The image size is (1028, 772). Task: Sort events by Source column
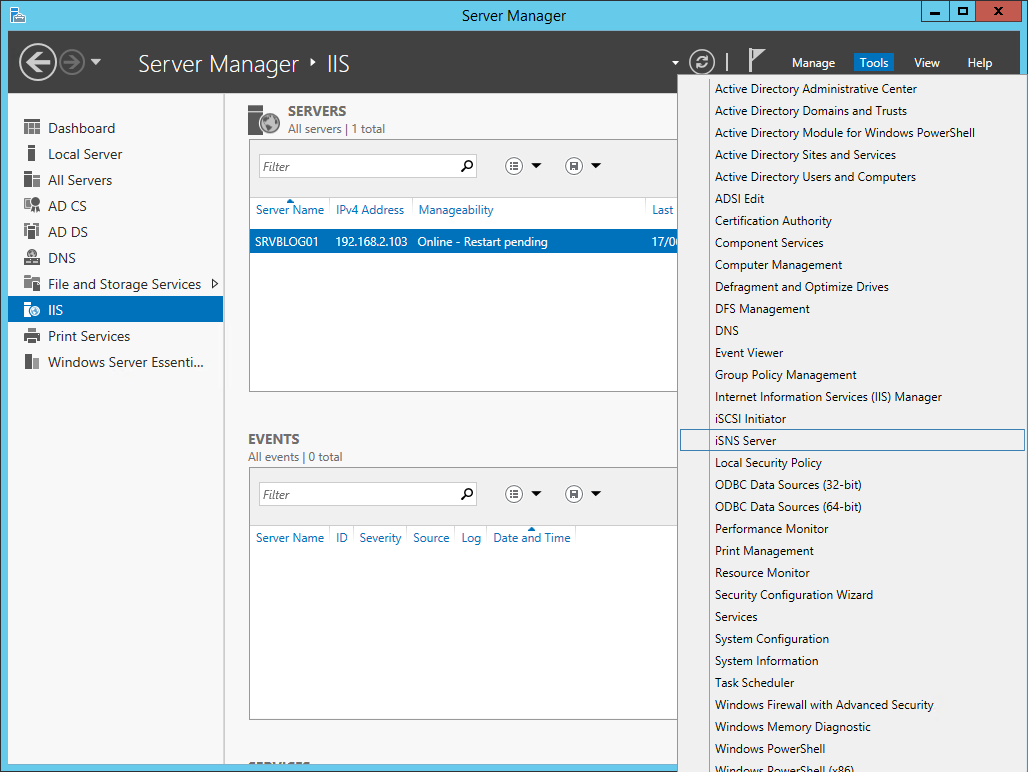[x=431, y=537]
